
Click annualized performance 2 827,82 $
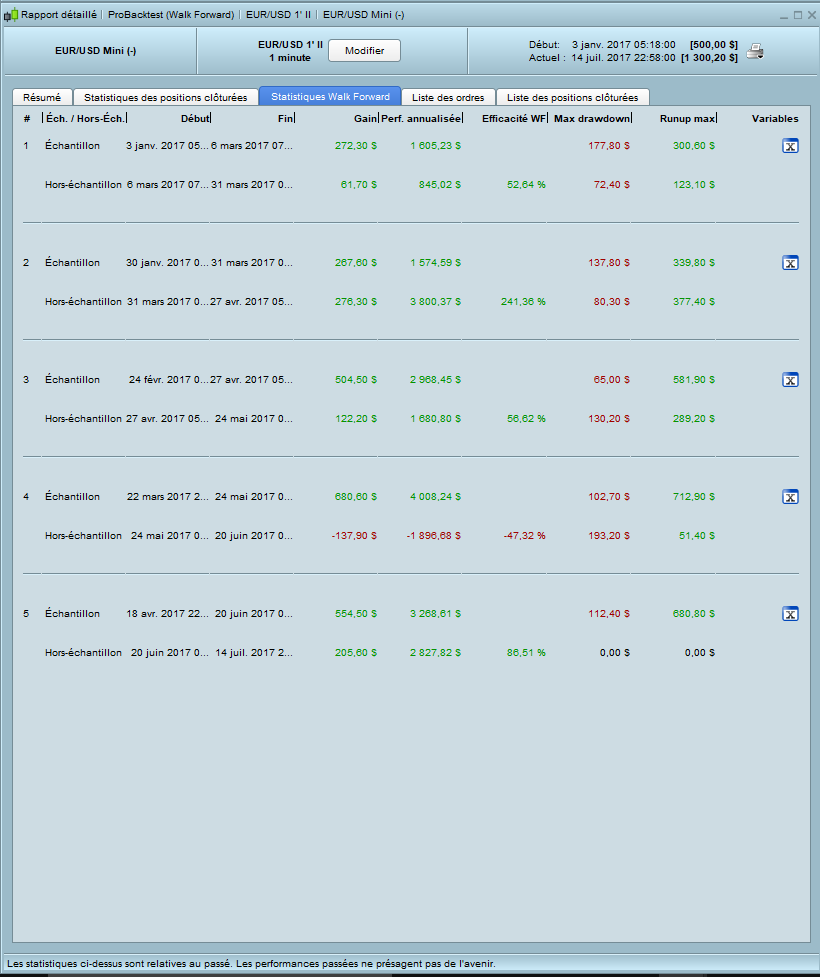click(x=436, y=653)
